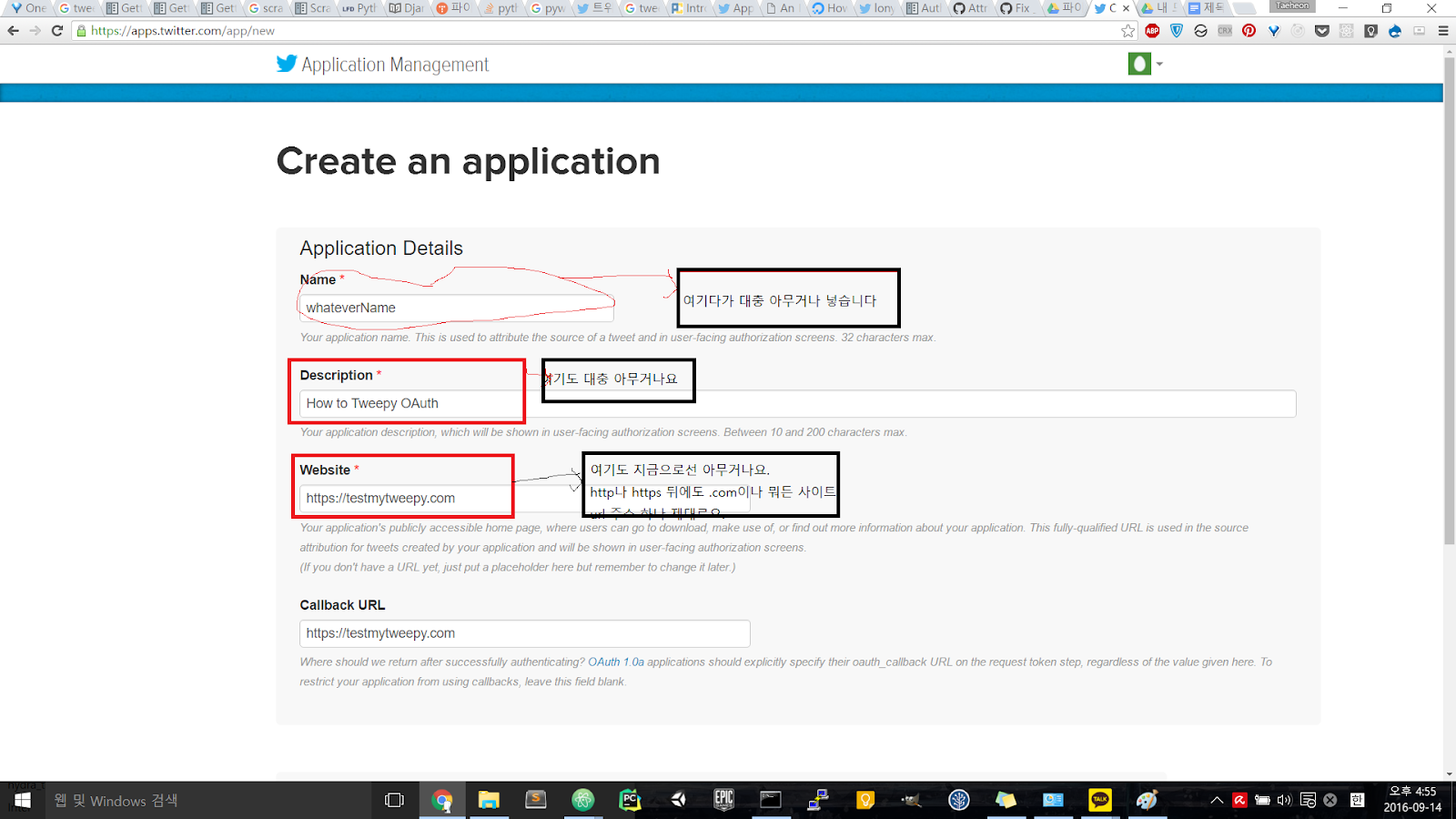Click the blue shield extension icon
Screen dimensions: 1456x819
(1177, 31)
